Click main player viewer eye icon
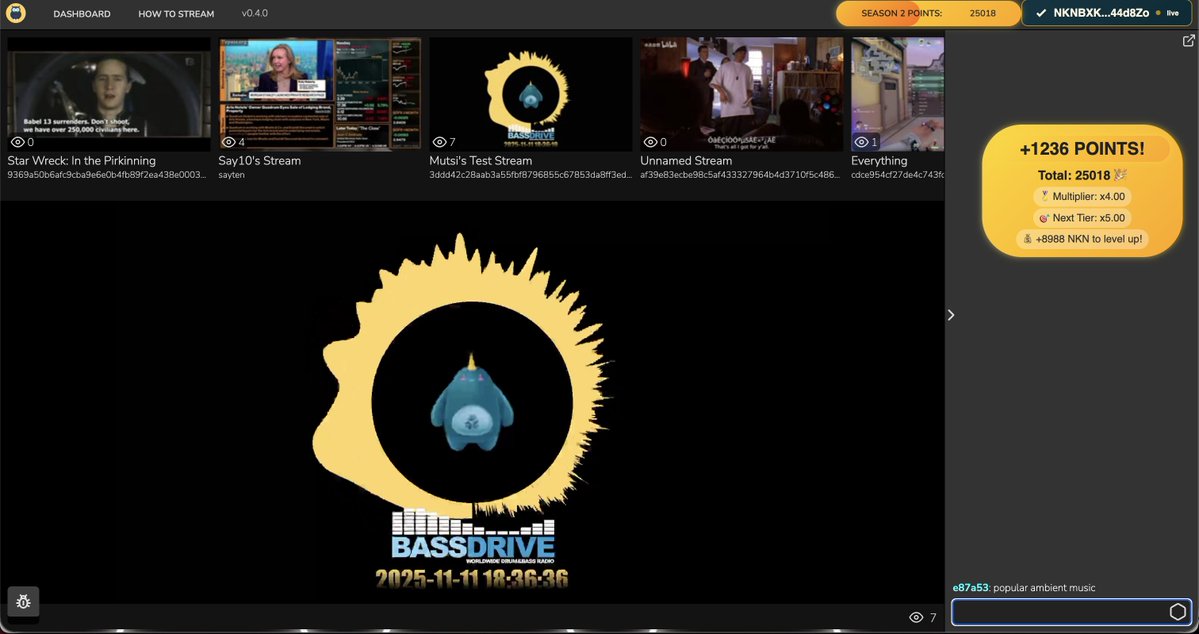 pos(915,617)
